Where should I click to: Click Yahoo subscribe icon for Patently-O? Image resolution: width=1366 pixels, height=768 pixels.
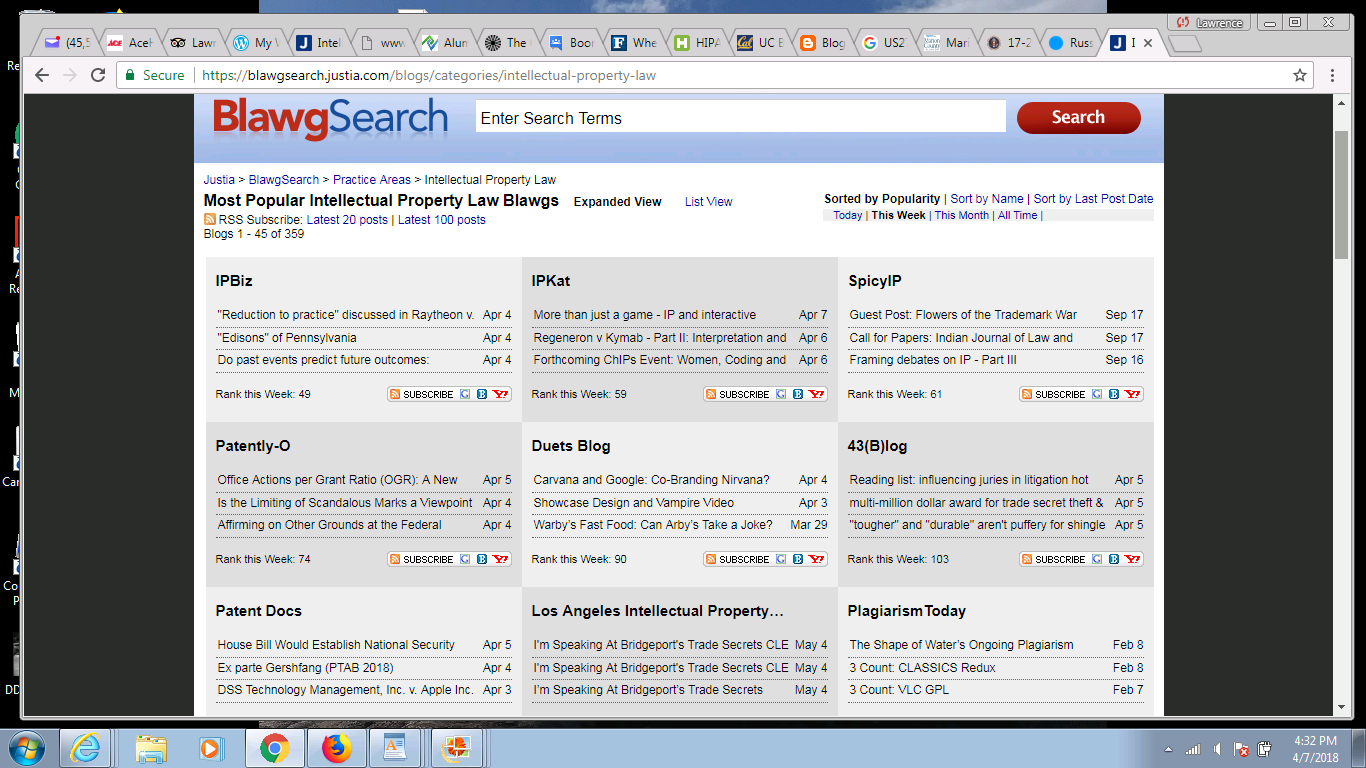500,559
